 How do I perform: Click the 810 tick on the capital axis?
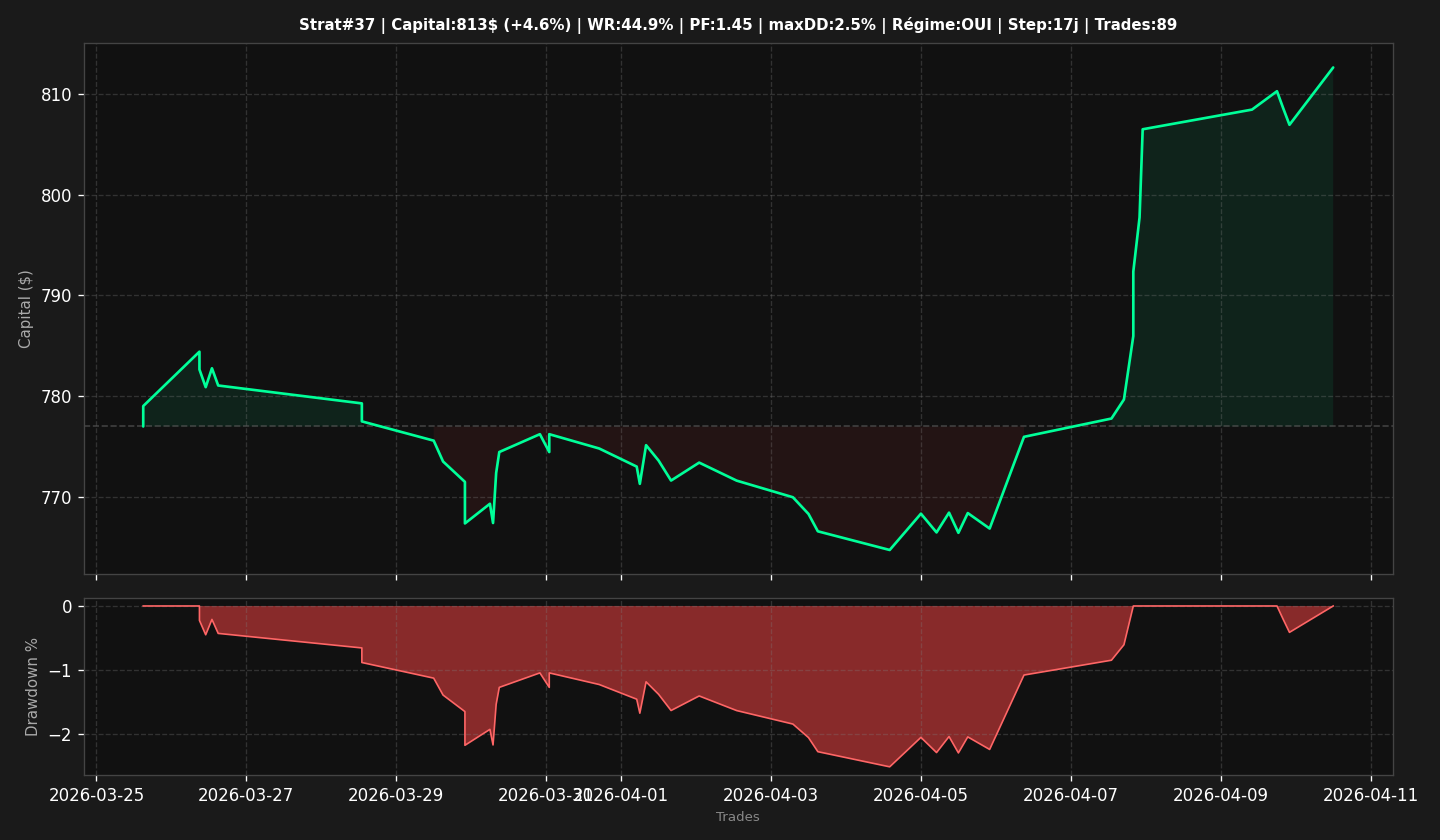(x=56, y=95)
